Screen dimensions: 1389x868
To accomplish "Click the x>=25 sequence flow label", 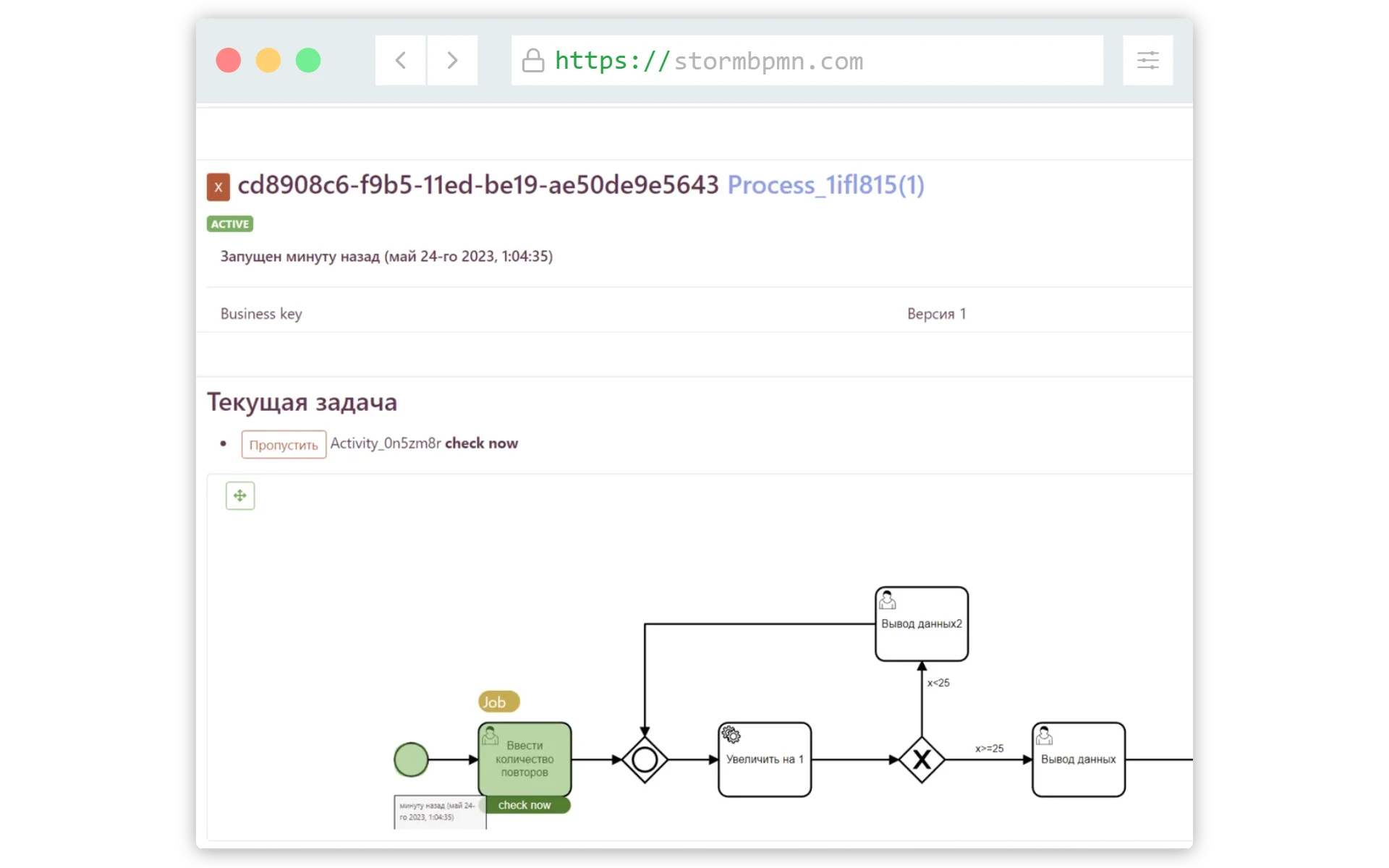I will click(989, 749).
